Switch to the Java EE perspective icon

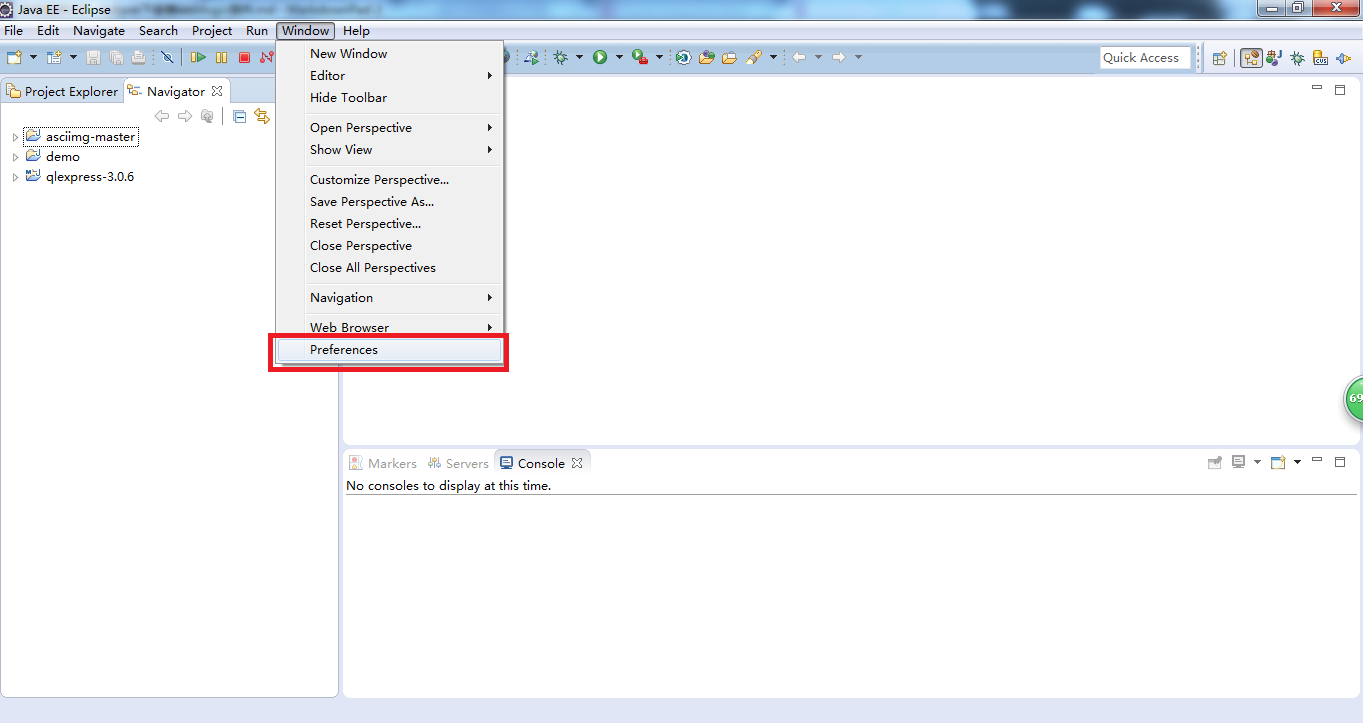[1250, 57]
